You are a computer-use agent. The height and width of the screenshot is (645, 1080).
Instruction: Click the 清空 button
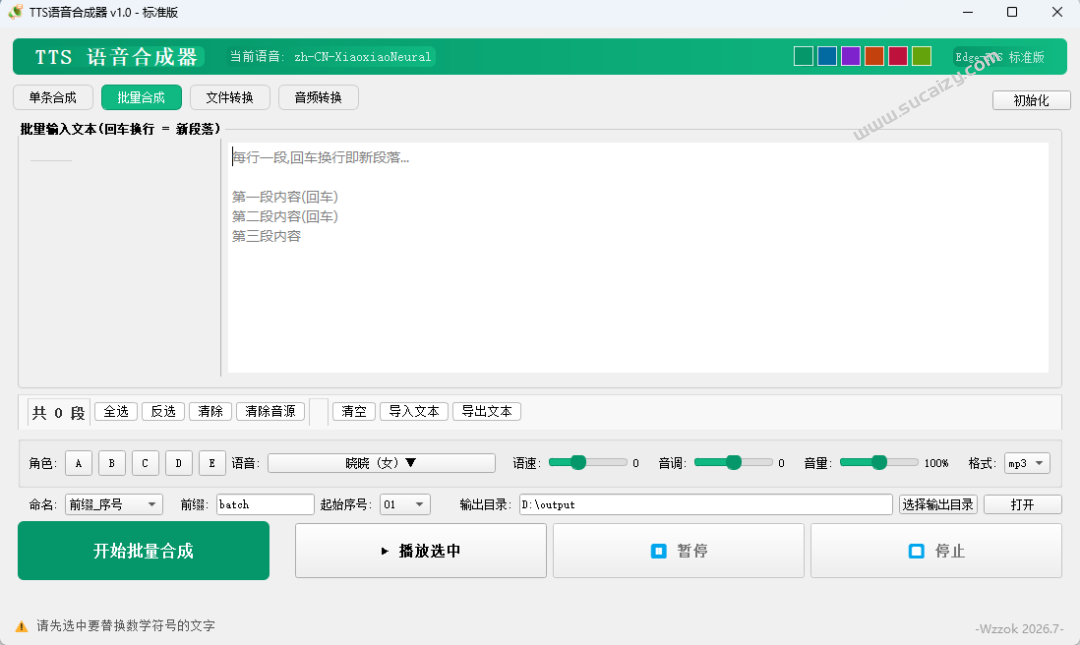coord(354,411)
